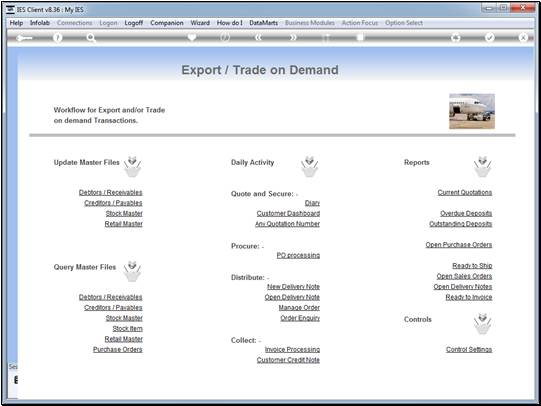This screenshot has width=541, height=406.
Task: Open the Companion menu
Action: (167, 23)
